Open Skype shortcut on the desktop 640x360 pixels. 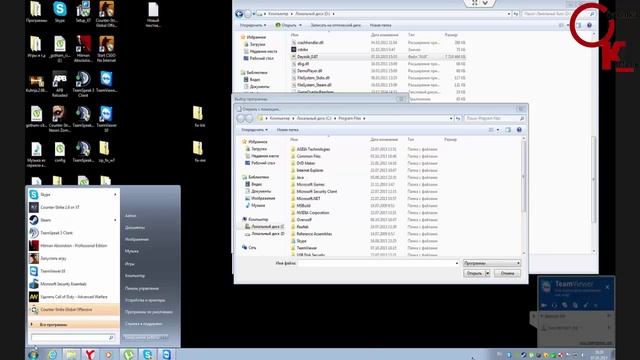coord(60,12)
